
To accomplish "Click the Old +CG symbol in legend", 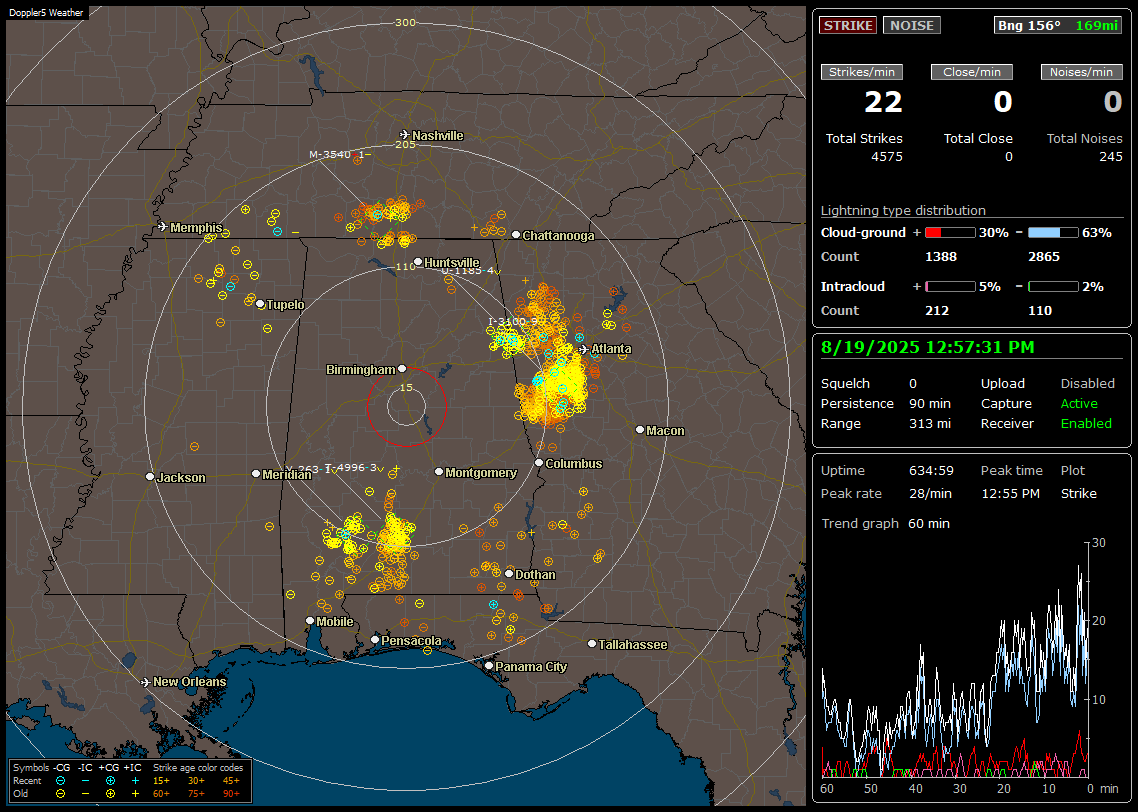I will coord(110,794).
